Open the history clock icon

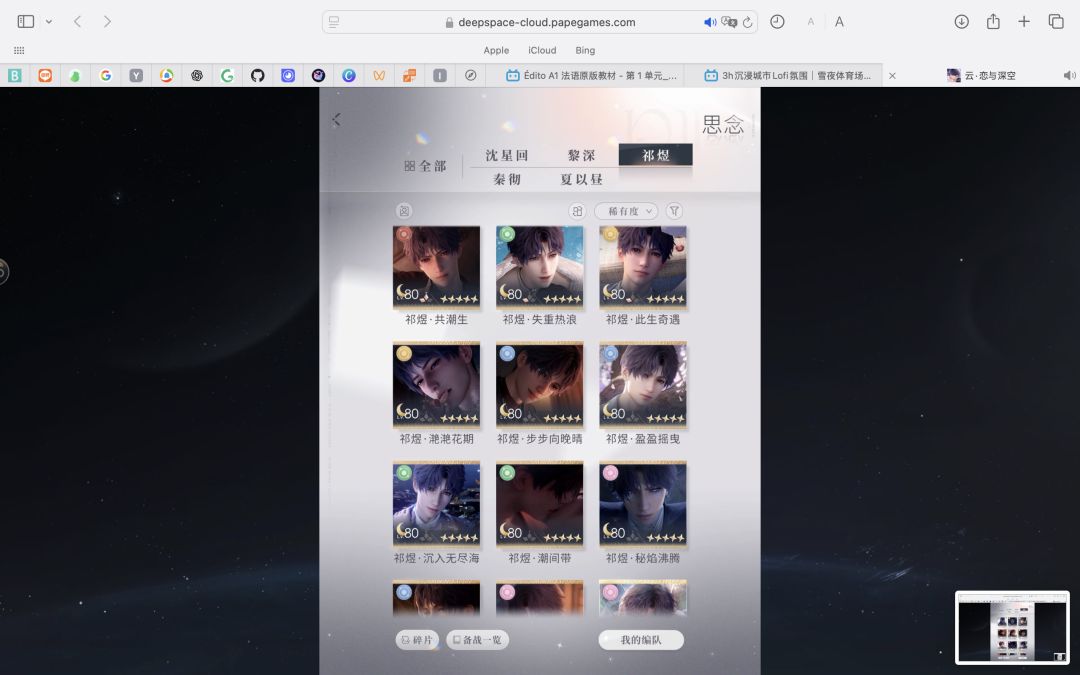pos(777,21)
